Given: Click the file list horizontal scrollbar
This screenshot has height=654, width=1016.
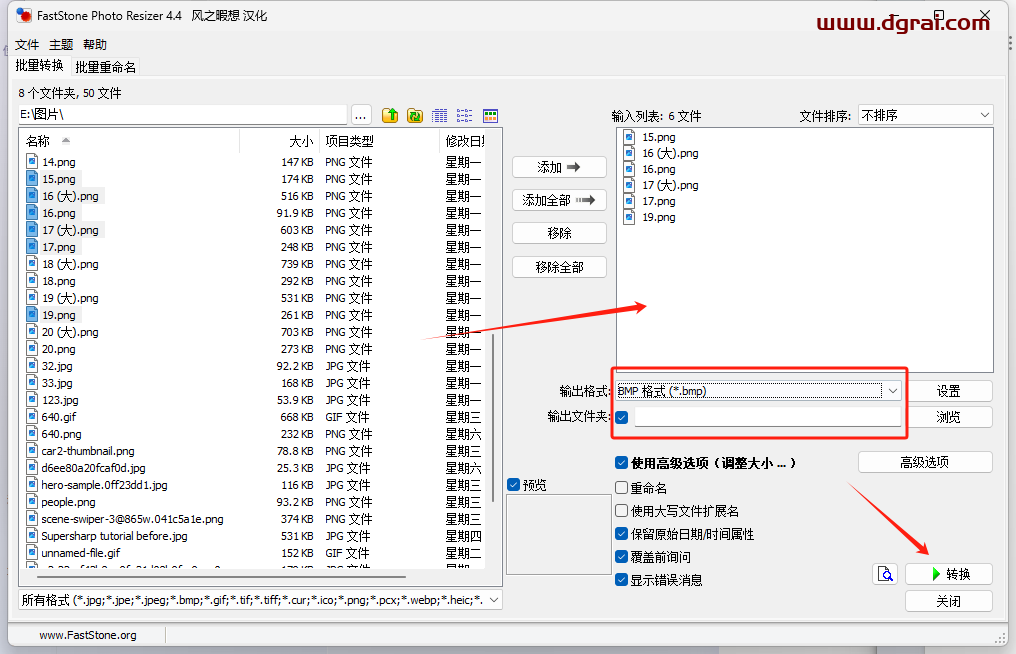Looking at the screenshot, I should [x=222, y=576].
